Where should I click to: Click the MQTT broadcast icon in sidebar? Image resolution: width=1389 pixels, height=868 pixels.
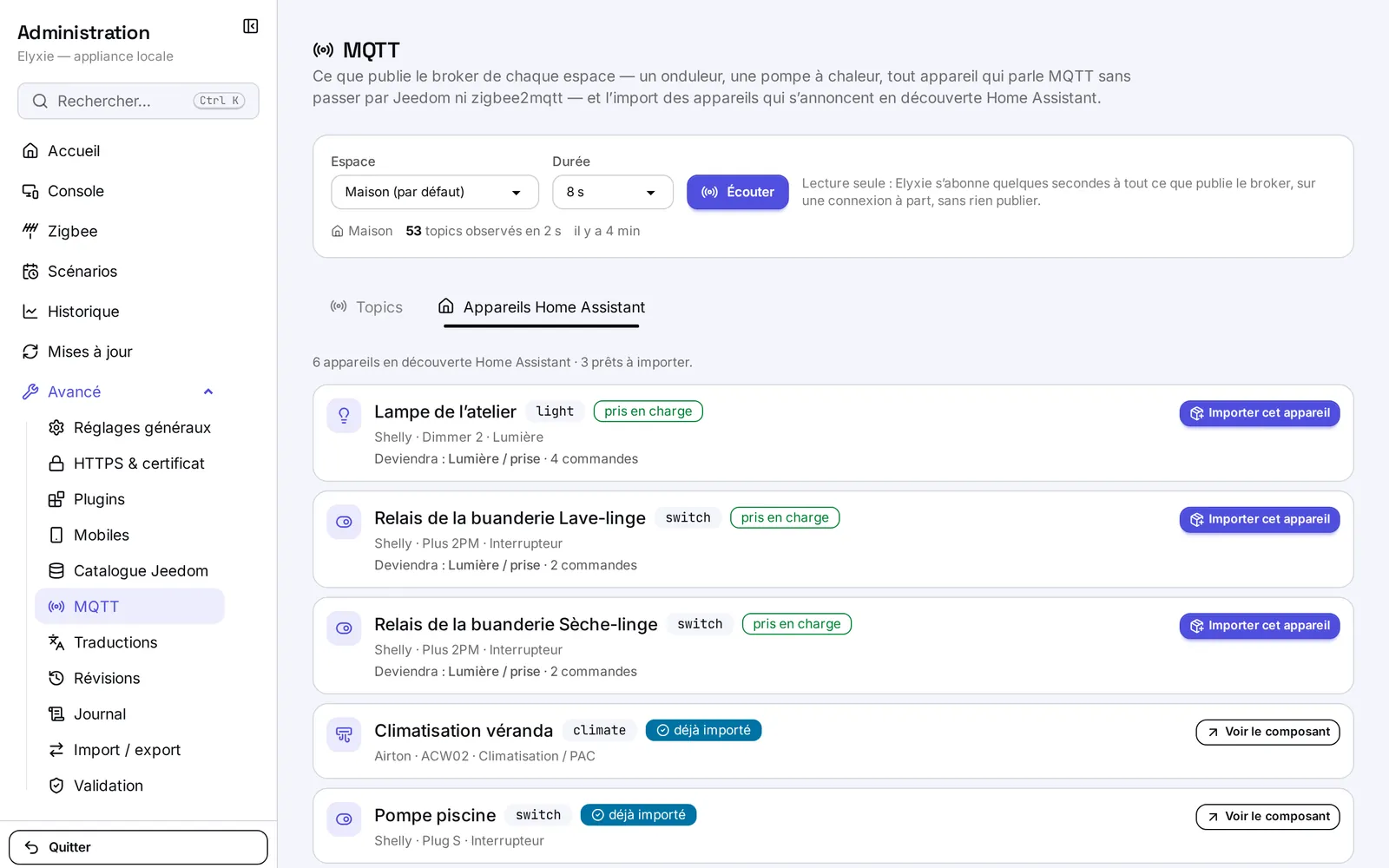point(56,607)
